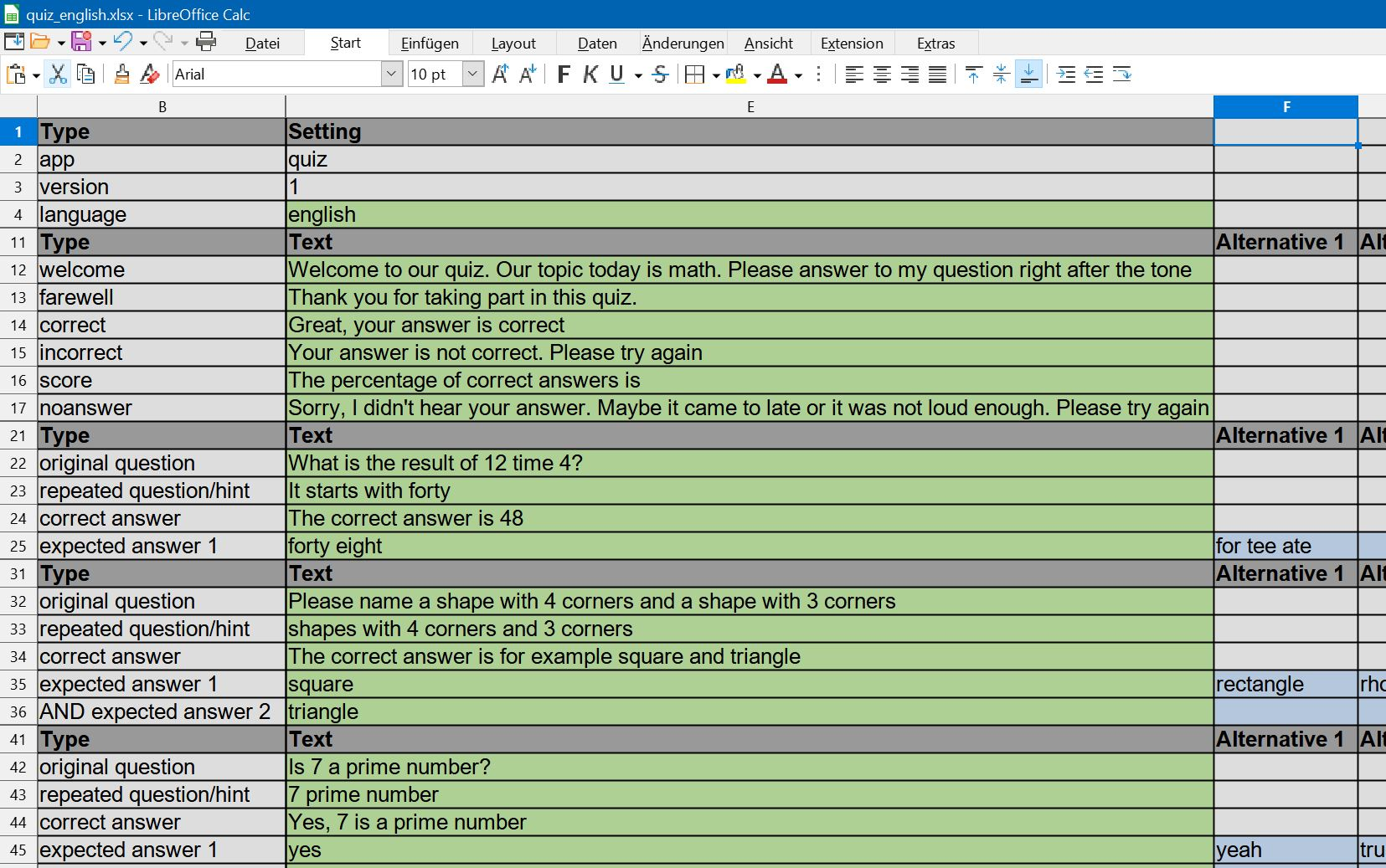This screenshot has width=1386, height=868.
Task: Increase the cell indent
Action: pos(1066,74)
